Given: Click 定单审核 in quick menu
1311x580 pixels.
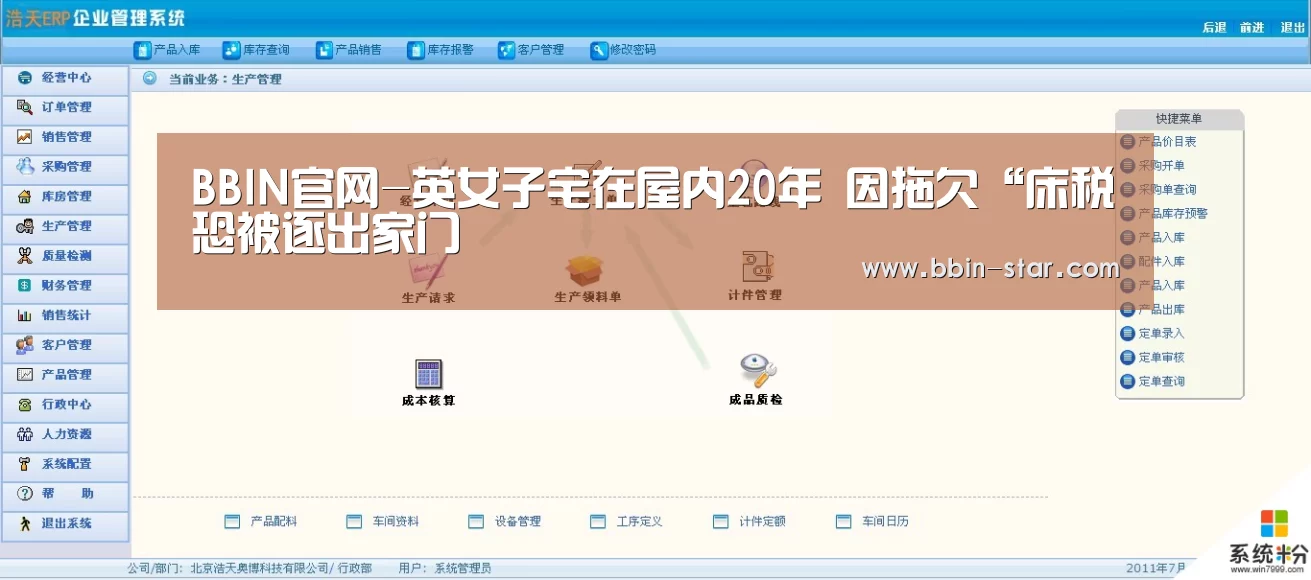Looking at the screenshot, I should coord(1153,358).
